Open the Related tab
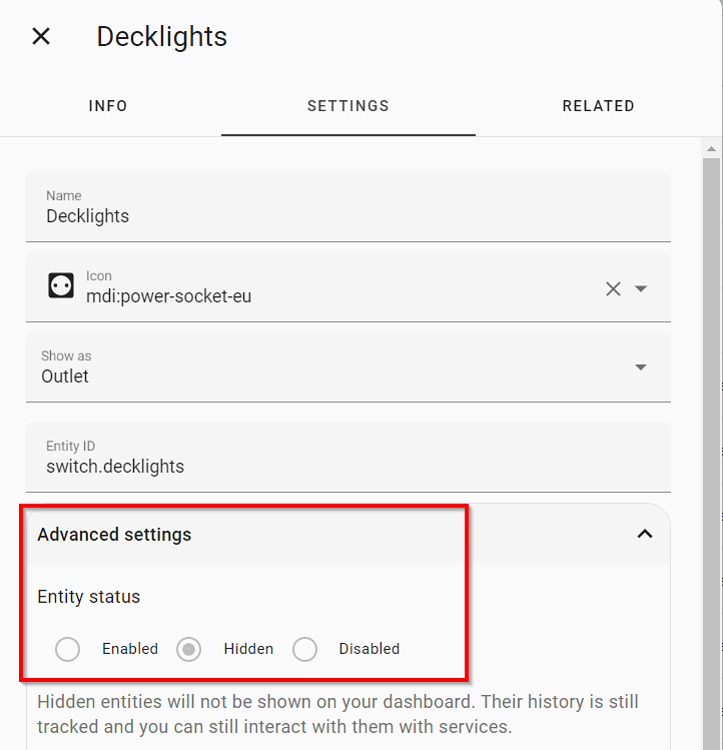The width and height of the screenshot is (723, 750). (598, 106)
